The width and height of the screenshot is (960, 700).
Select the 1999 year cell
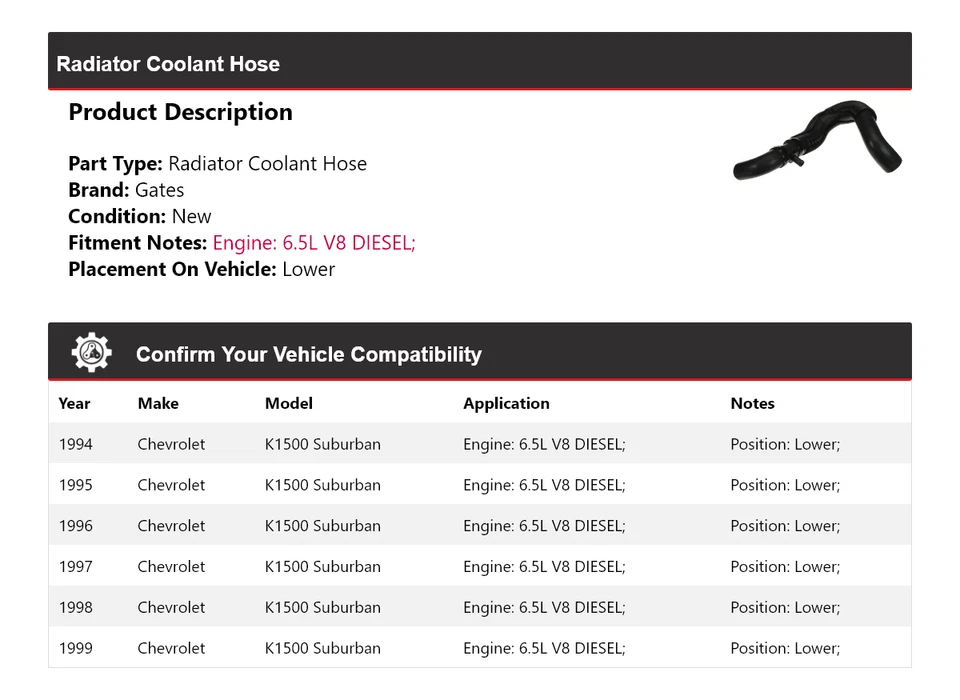coord(75,648)
